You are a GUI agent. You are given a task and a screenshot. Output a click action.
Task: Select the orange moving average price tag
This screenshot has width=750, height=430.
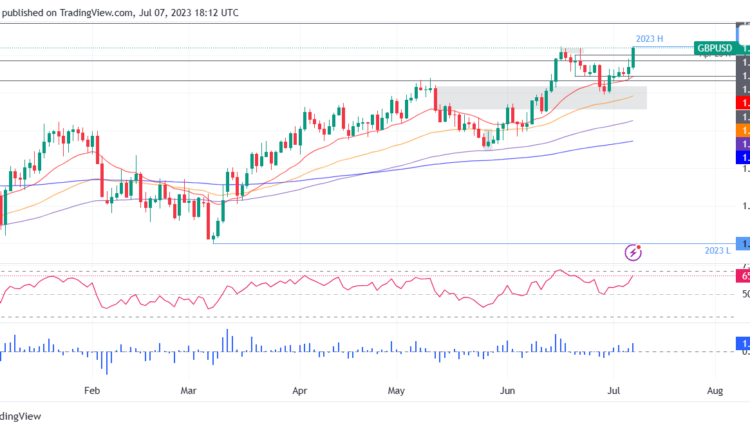click(743, 130)
